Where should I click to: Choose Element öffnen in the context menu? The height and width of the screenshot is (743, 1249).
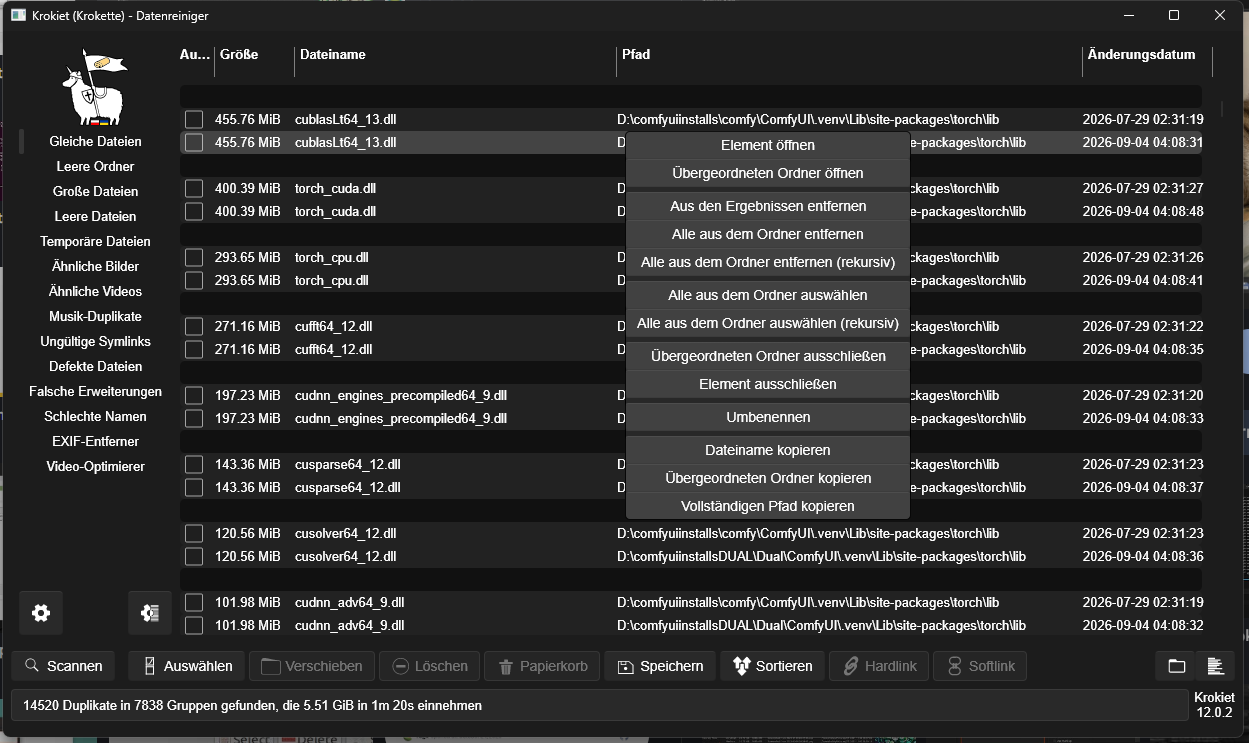coord(768,145)
